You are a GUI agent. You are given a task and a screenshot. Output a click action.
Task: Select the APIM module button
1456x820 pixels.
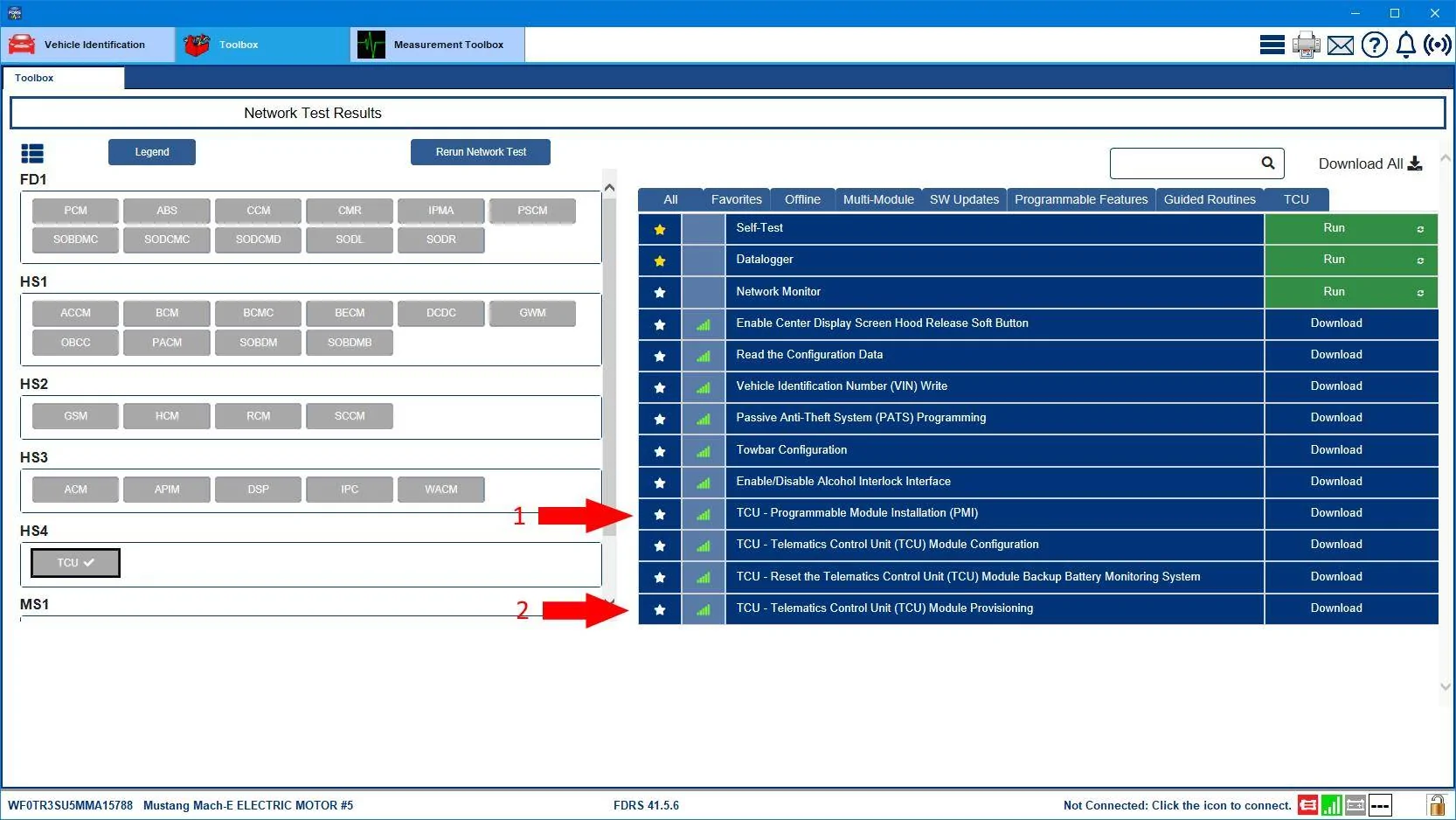point(167,490)
